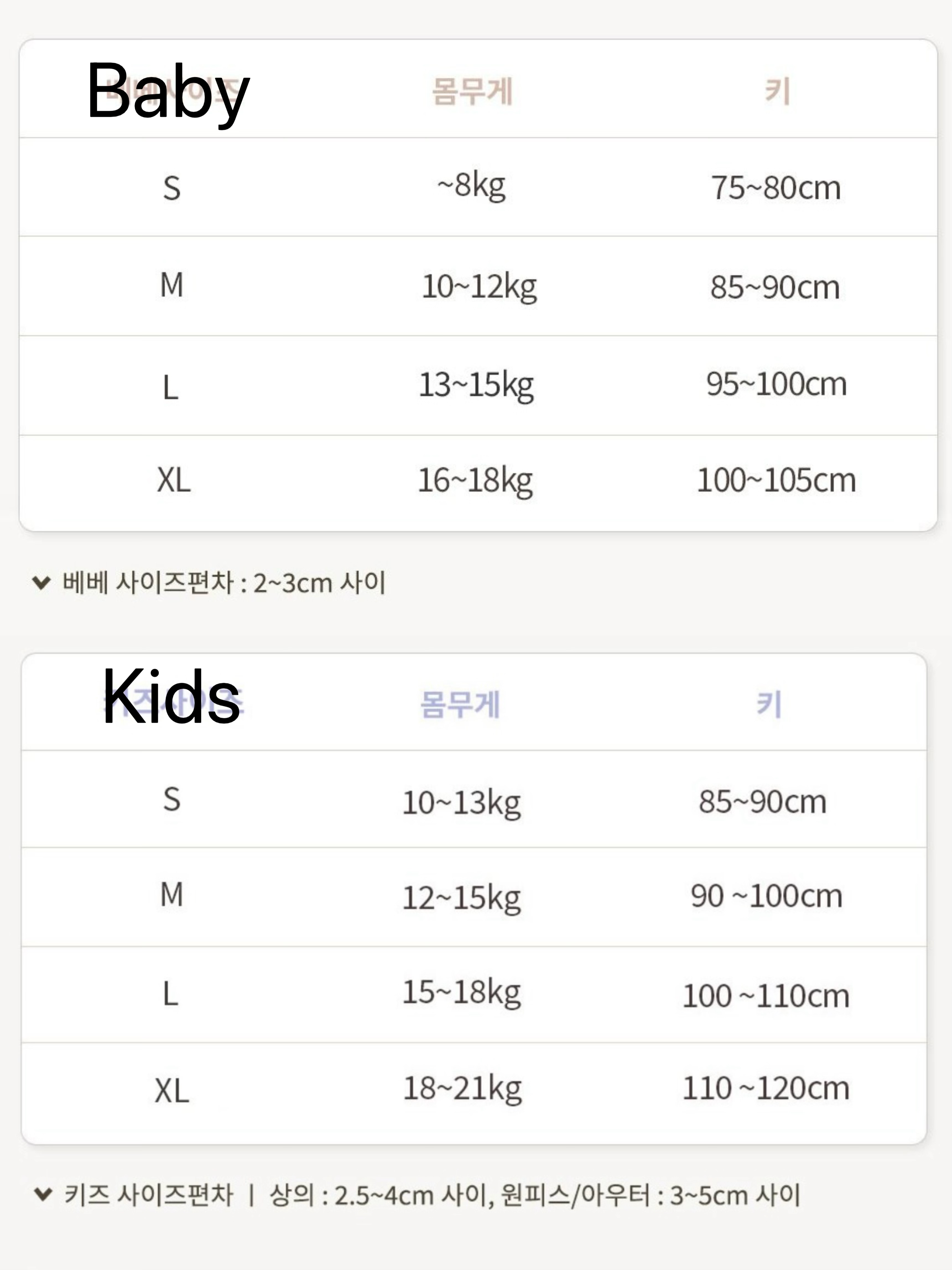Expand the chevron beside 베베 사이즈편차
The height and width of the screenshot is (1270, 952).
(41, 583)
